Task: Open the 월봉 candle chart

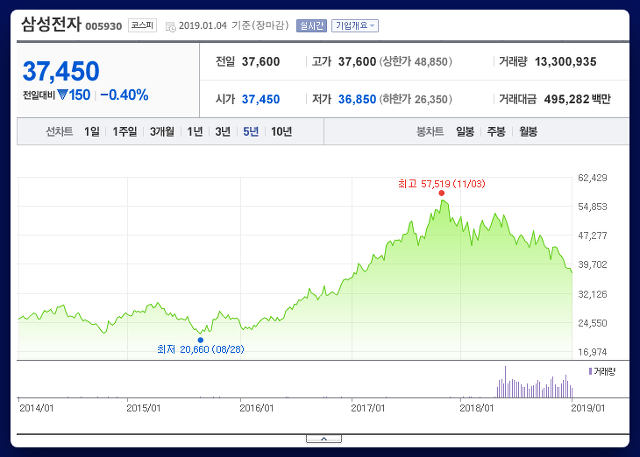Action: pos(528,132)
